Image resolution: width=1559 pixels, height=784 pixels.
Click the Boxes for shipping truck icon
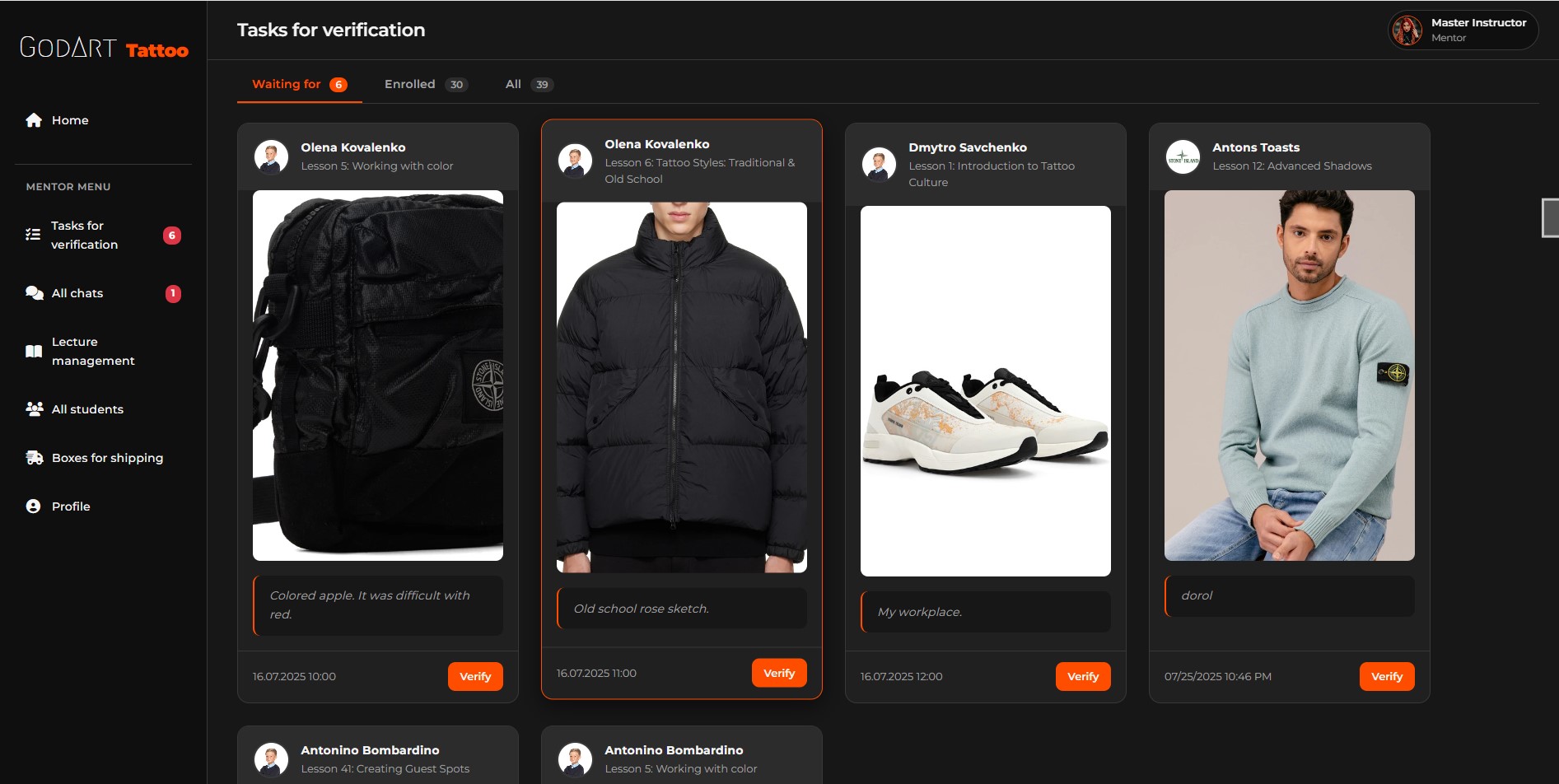click(34, 458)
